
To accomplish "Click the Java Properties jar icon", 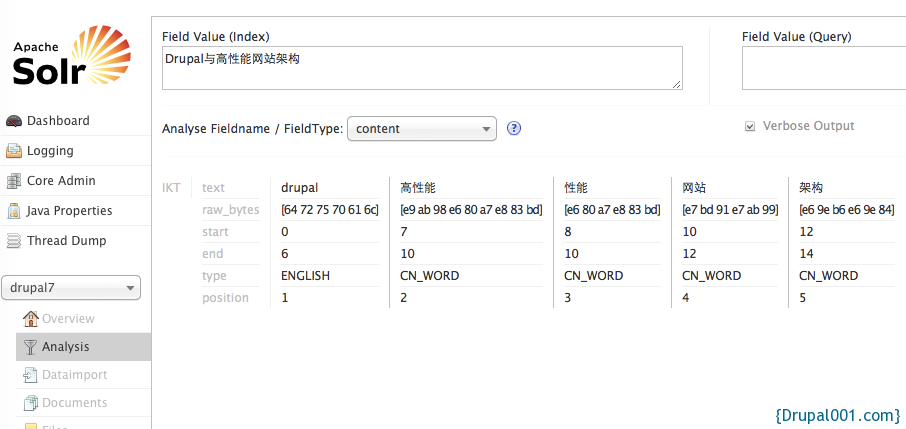I will (x=14, y=211).
